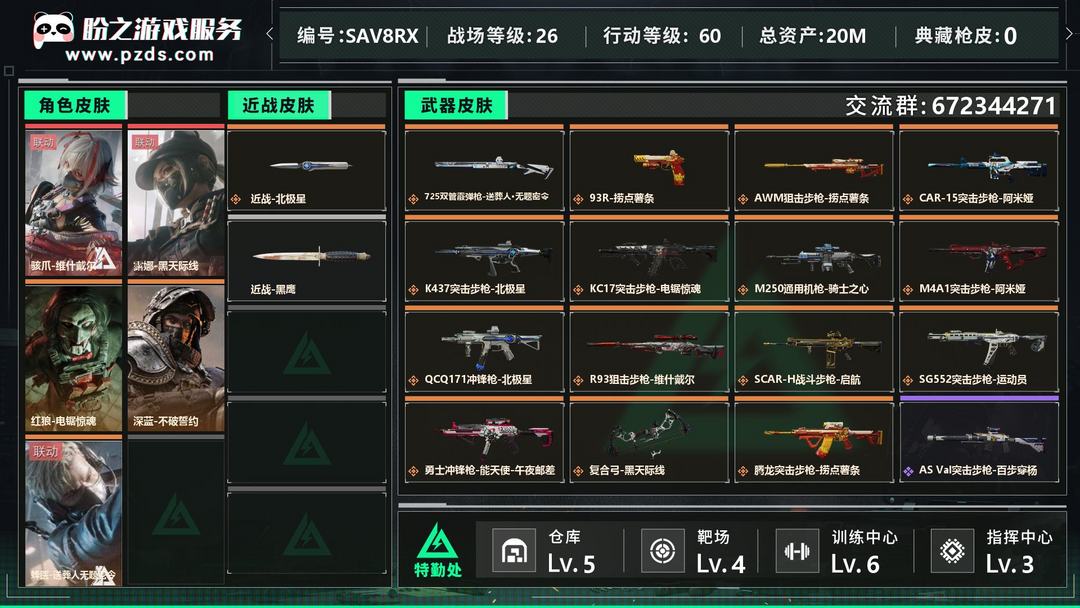The width and height of the screenshot is (1080, 608).
Task: Select the 深蓝-不破誓约 character portrait
Action: [x=176, y=359]
